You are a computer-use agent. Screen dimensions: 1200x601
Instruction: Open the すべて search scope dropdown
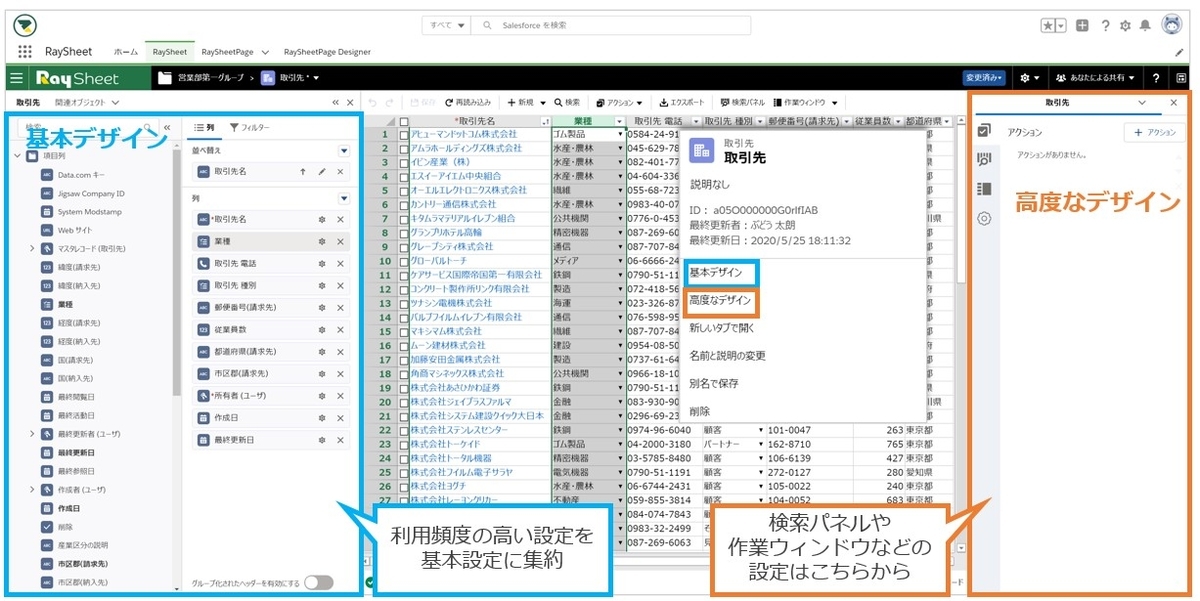tap(447, 25)
